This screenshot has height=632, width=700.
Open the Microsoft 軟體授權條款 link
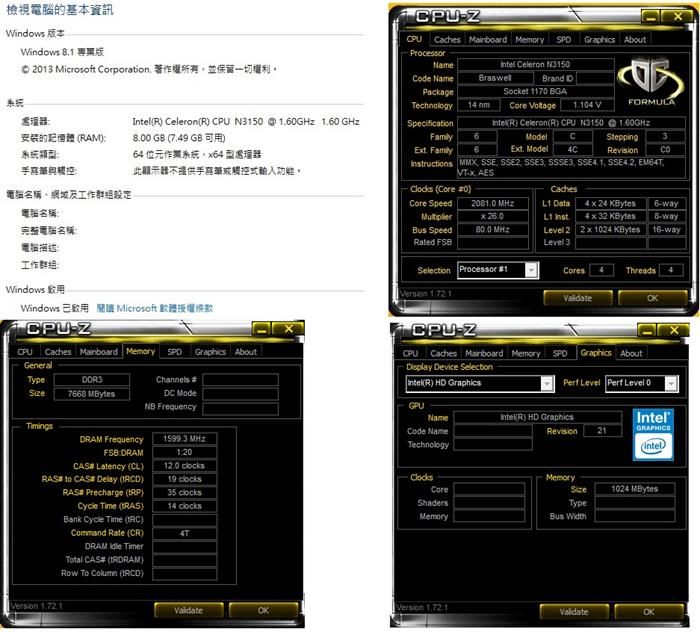[x=154, y=308]
